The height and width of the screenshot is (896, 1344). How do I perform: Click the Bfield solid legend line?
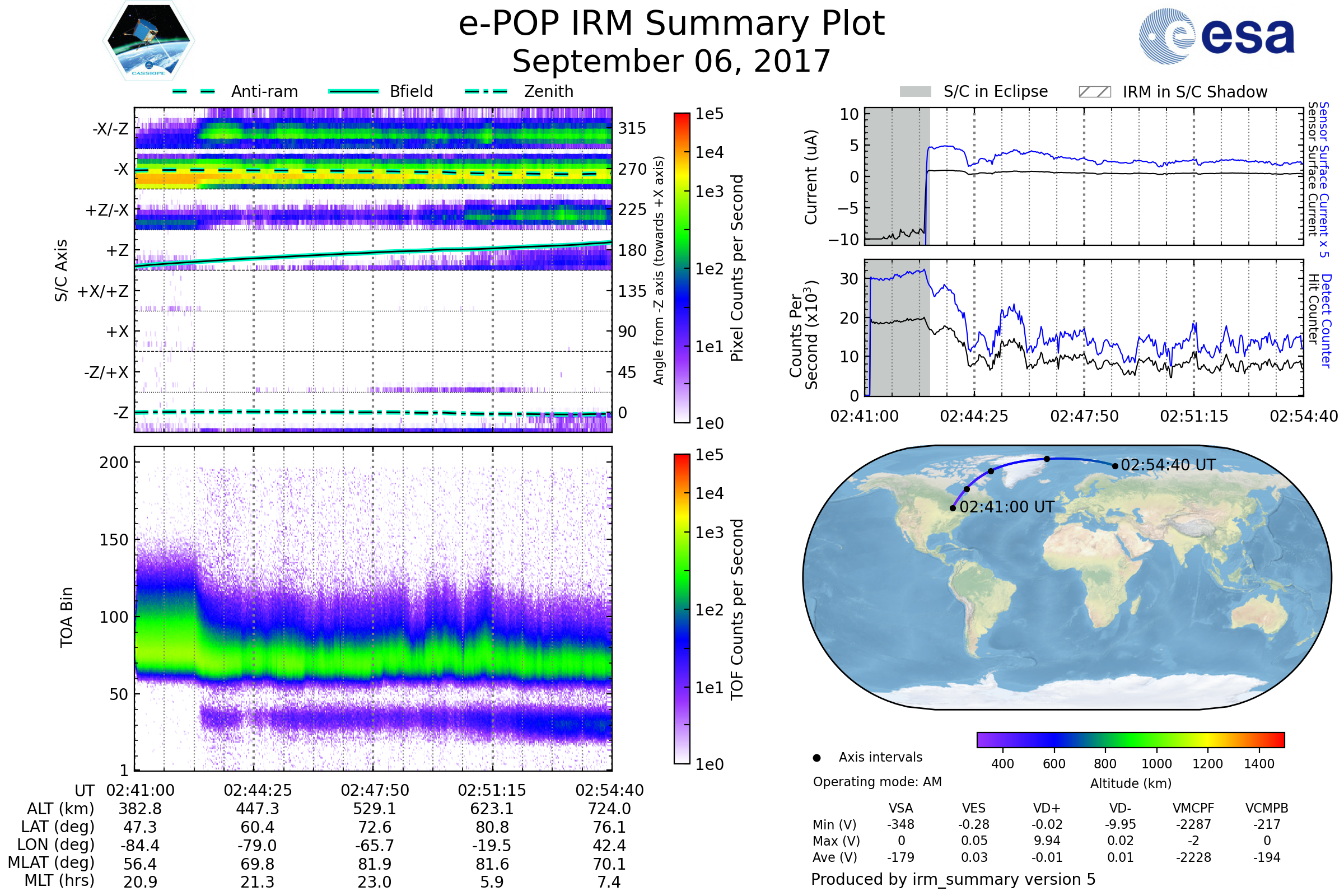tap(353, 91)
